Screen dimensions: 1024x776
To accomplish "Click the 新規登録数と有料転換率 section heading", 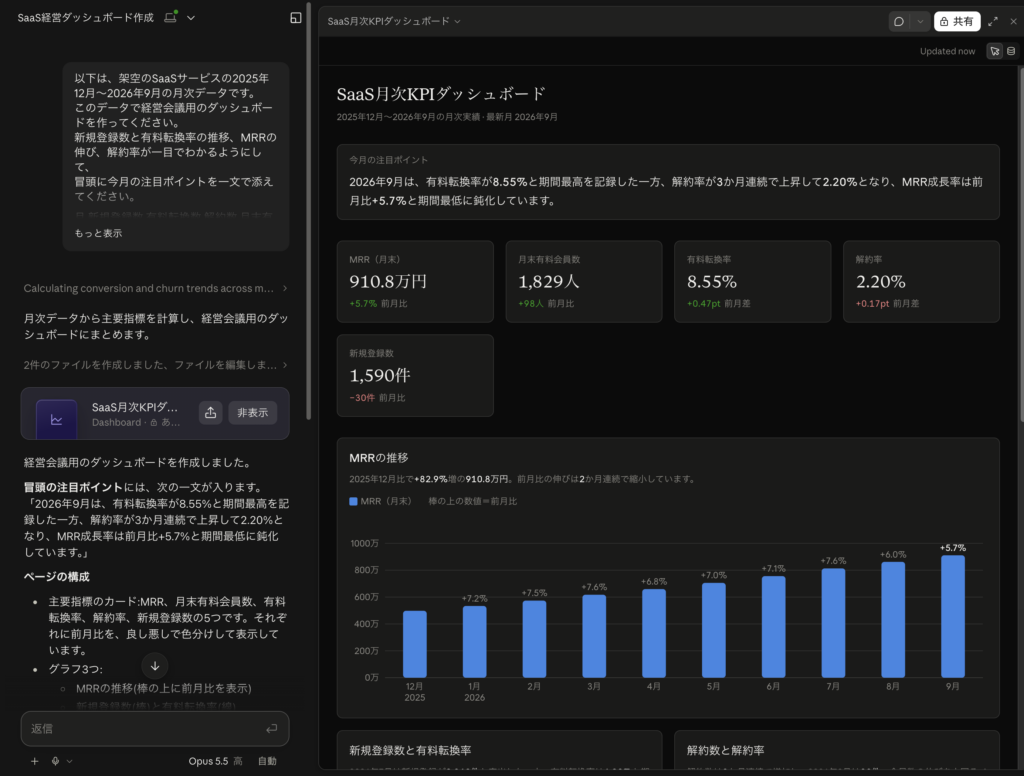I will [x=410, y=751].
